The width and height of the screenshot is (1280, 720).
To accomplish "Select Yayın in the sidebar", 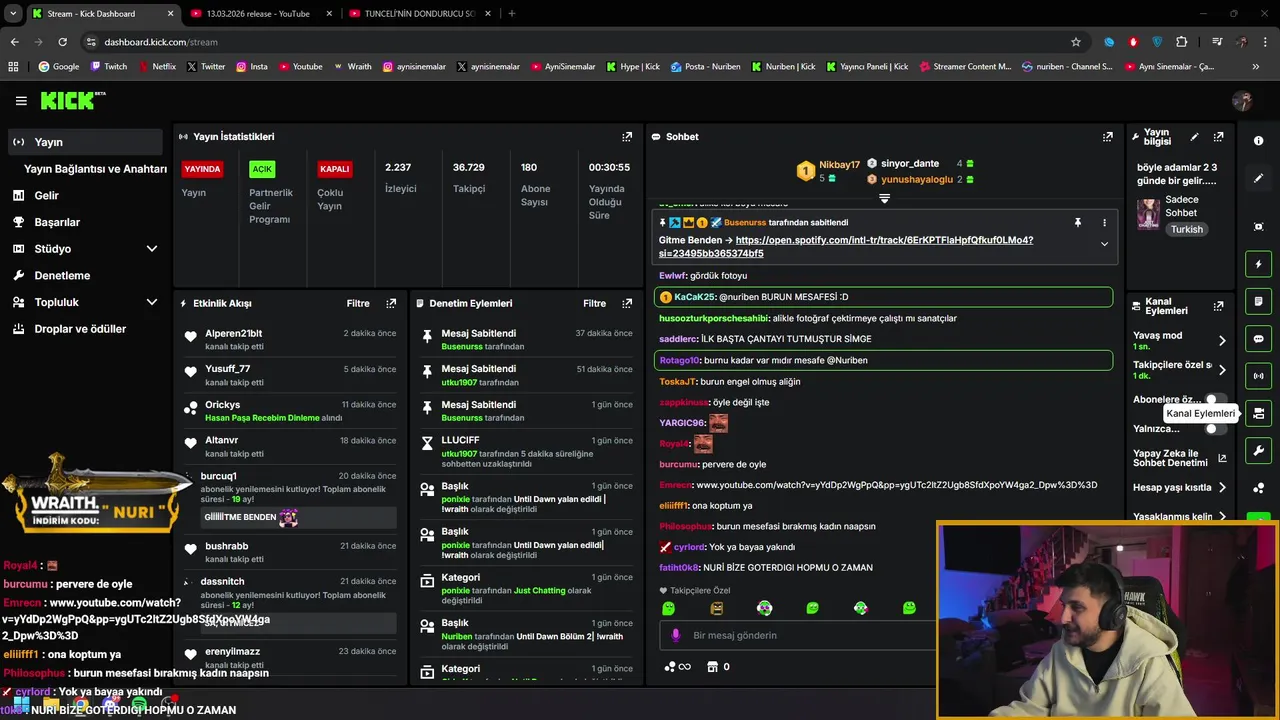I will tap(85, 142).
